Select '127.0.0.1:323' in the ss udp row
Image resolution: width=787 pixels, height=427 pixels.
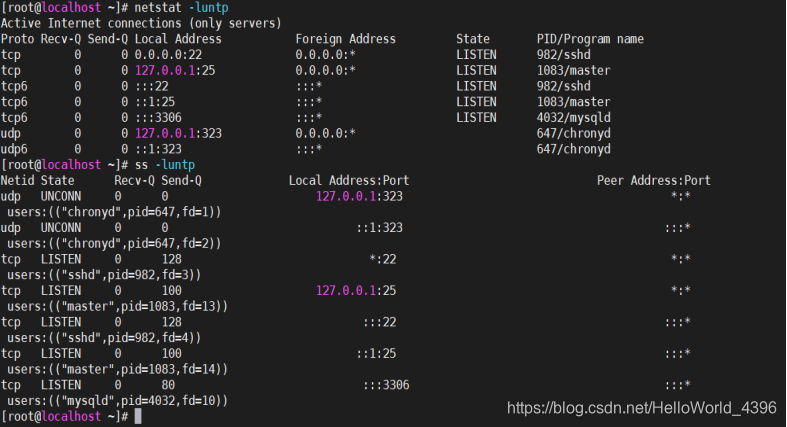point(359,196)
